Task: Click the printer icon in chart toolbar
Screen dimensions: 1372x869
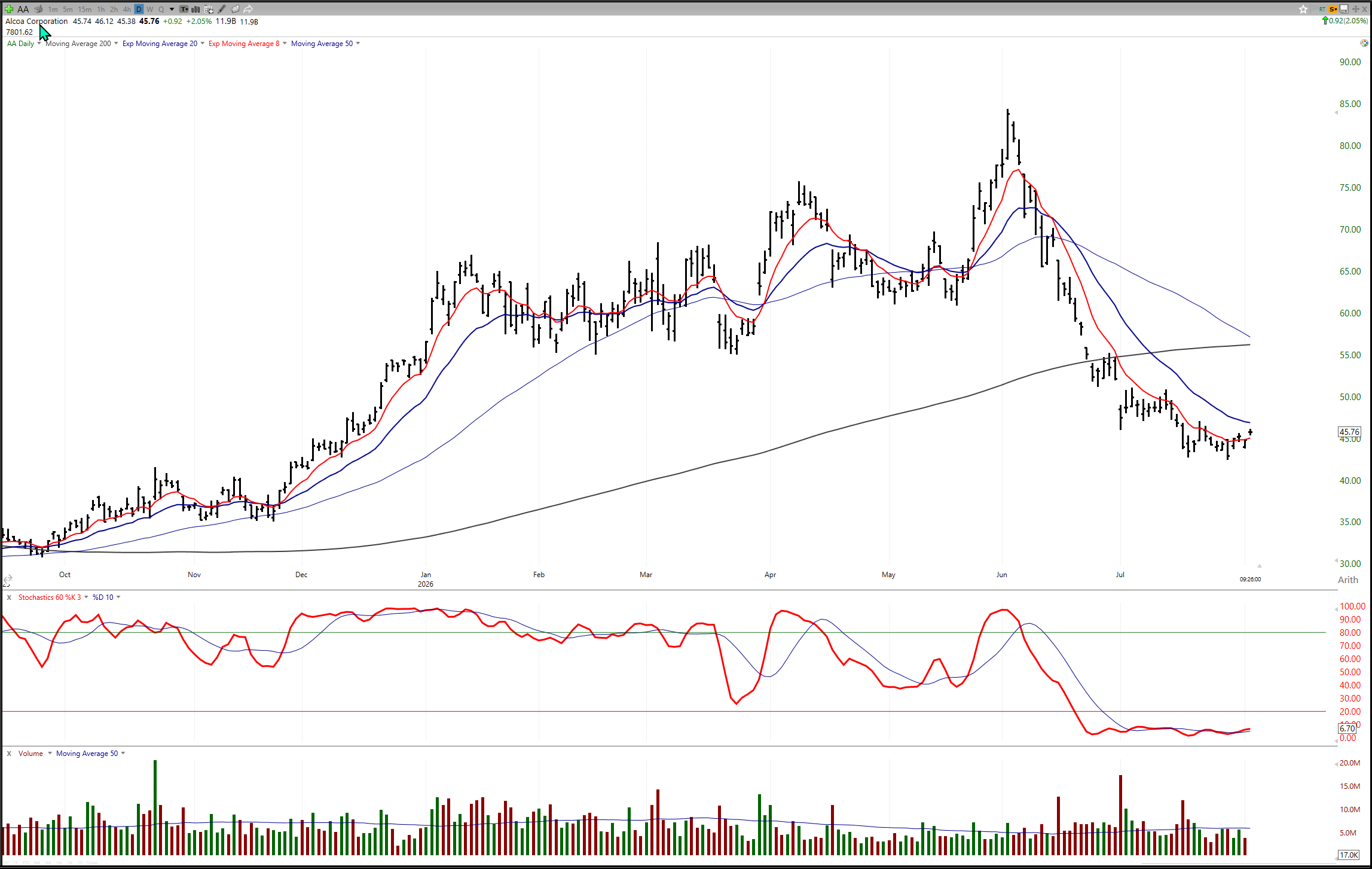Action: (38, 9)
